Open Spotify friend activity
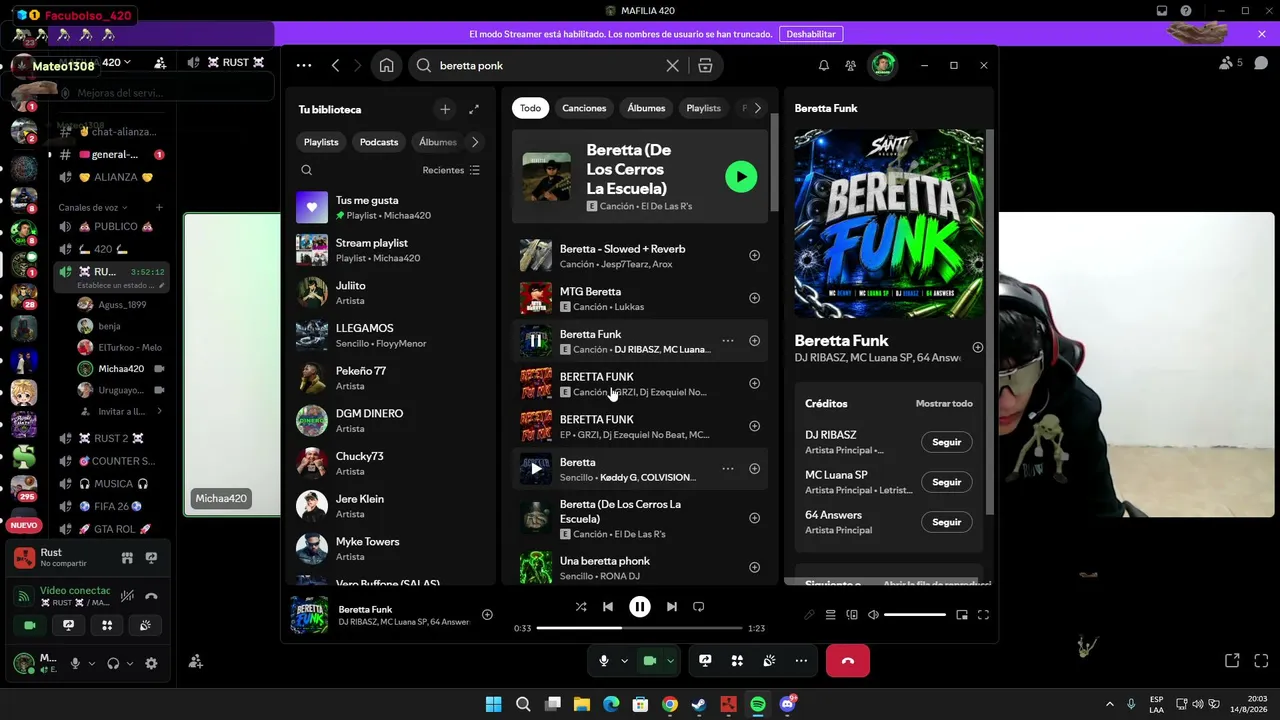Screen dimensions: 1280x720 tap(850, 65)
